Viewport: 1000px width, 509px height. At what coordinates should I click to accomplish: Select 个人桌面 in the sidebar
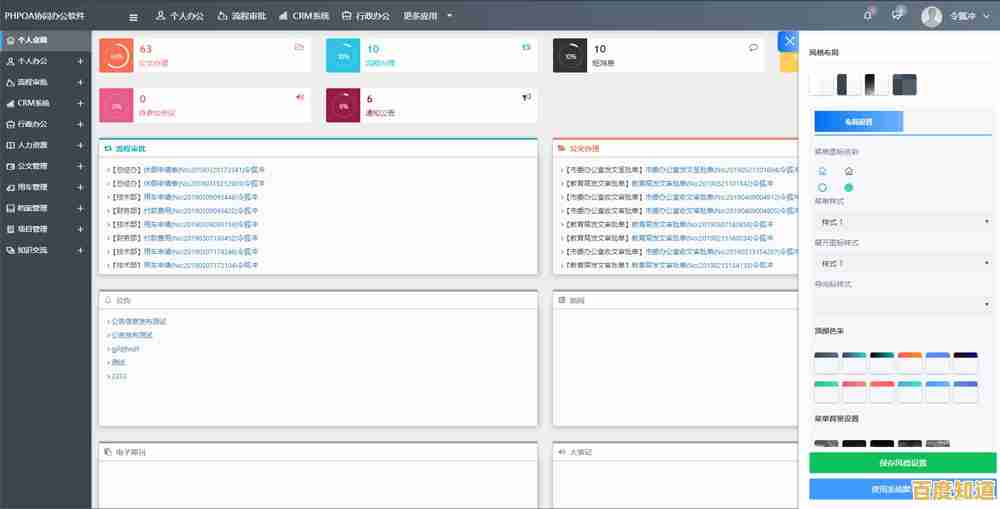click(32, 41)
